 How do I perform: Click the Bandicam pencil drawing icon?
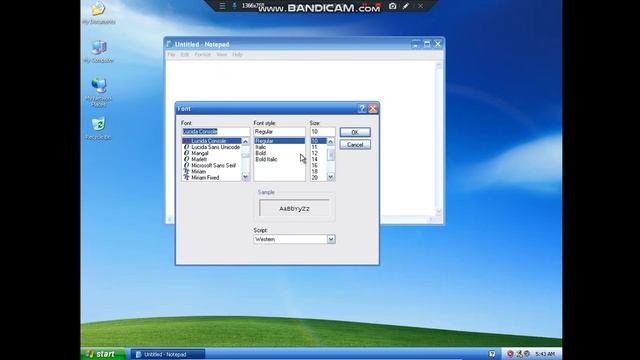(405, 6)
